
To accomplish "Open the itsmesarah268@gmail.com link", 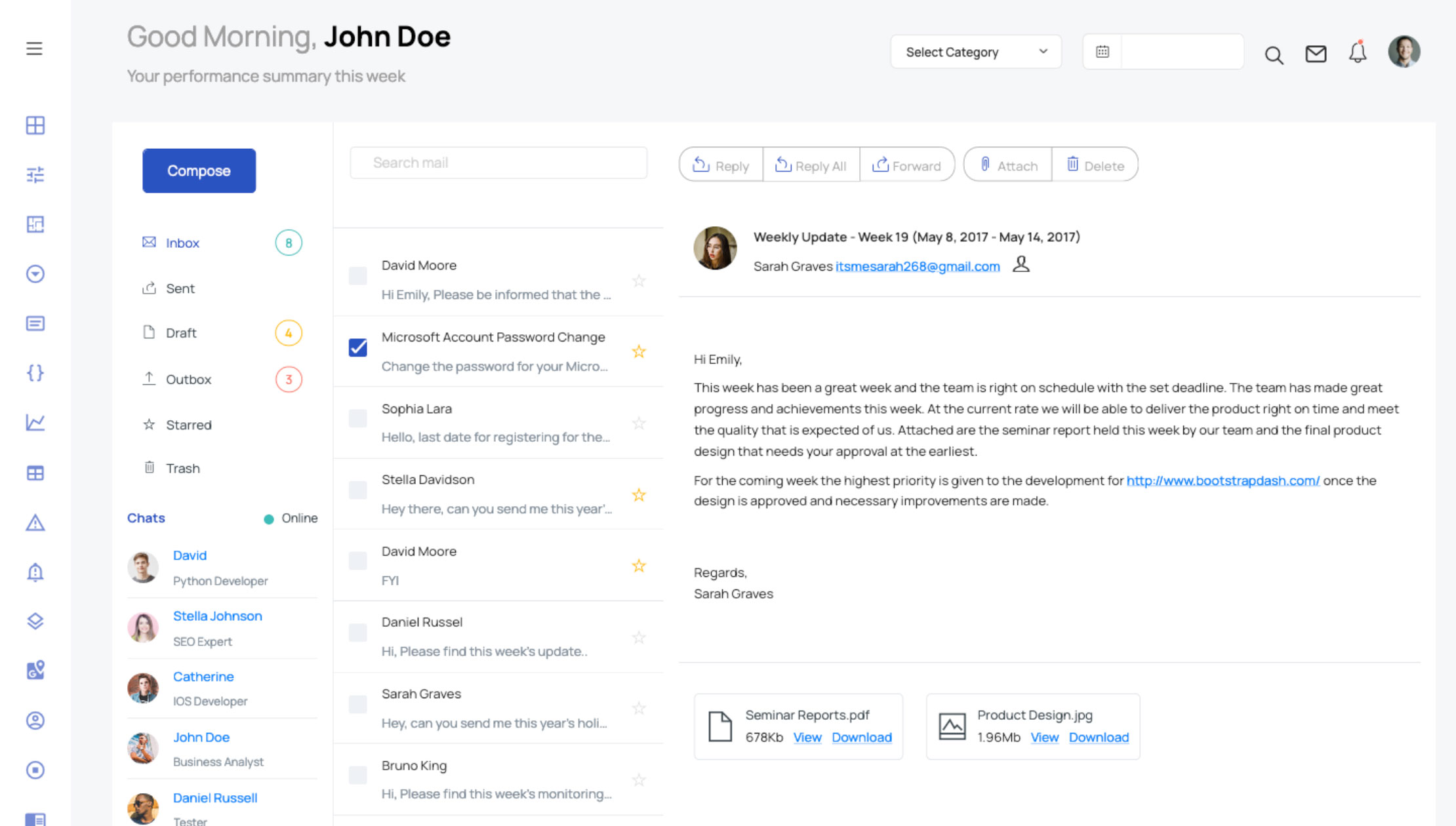I will coord(918,266).
